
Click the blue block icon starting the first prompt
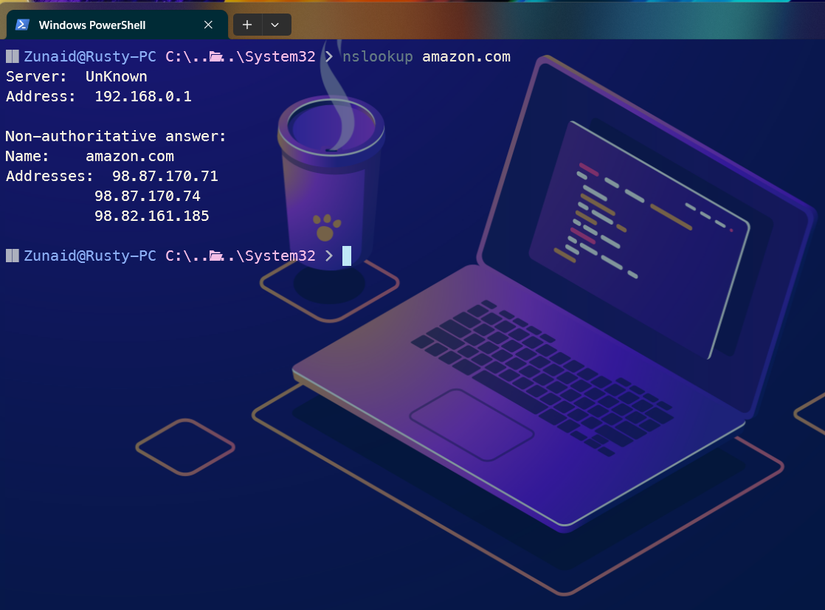13,56
